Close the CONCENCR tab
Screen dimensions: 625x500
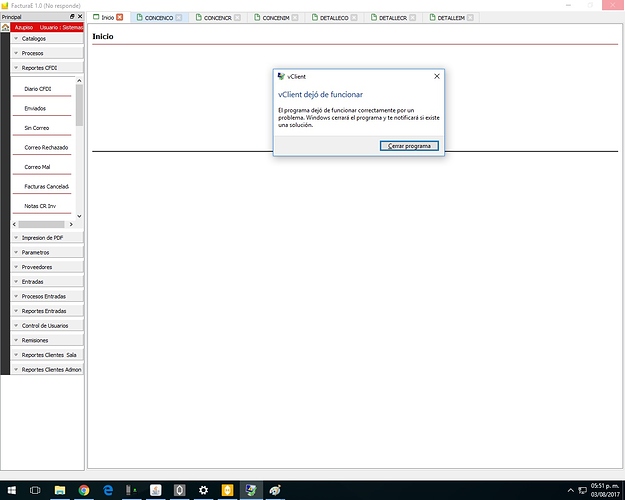coord(238,18)
